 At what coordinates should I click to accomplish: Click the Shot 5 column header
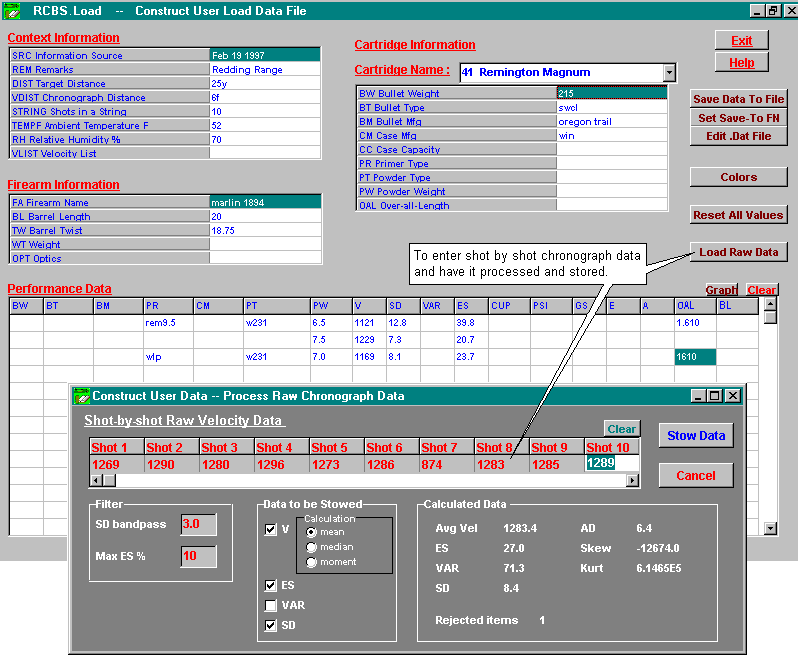tap(337, 447)
